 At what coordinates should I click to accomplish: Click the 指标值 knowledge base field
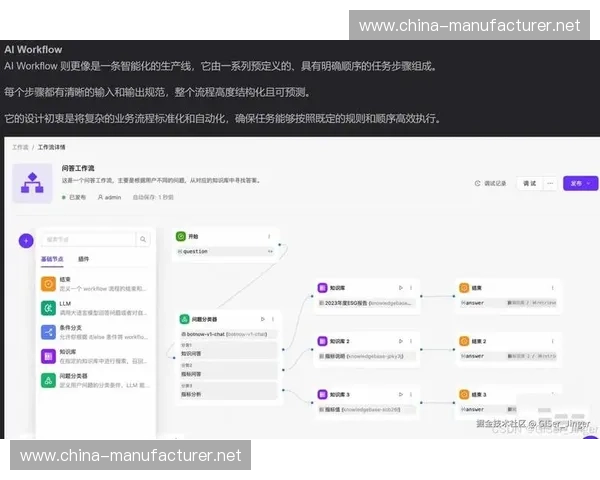click(367, 410)
